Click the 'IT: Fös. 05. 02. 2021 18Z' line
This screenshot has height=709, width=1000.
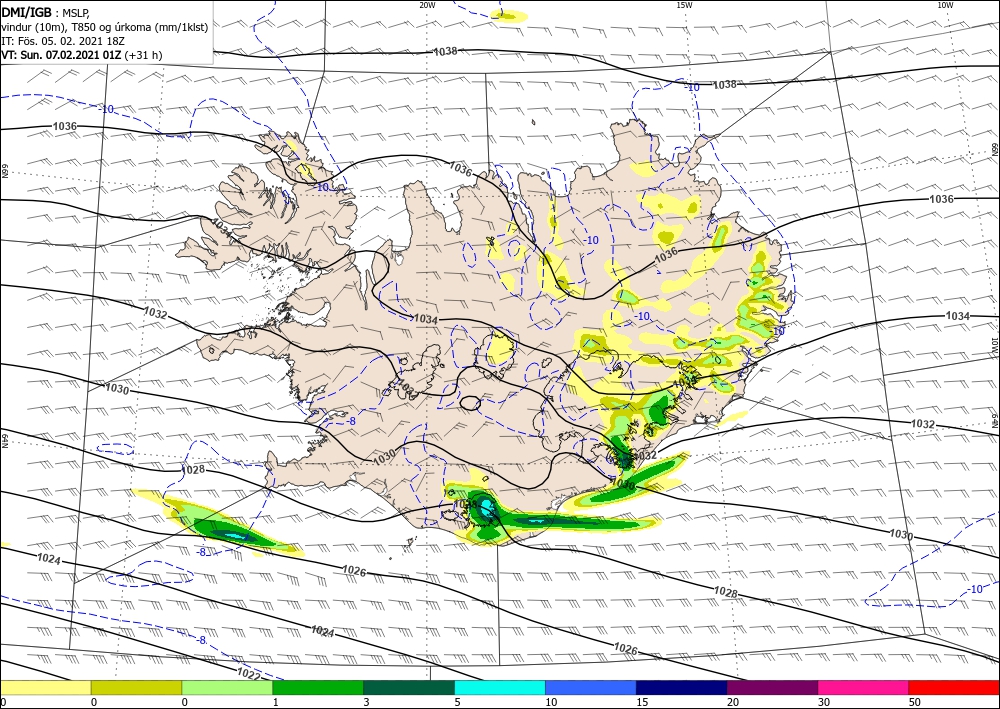tap(62, 41)
